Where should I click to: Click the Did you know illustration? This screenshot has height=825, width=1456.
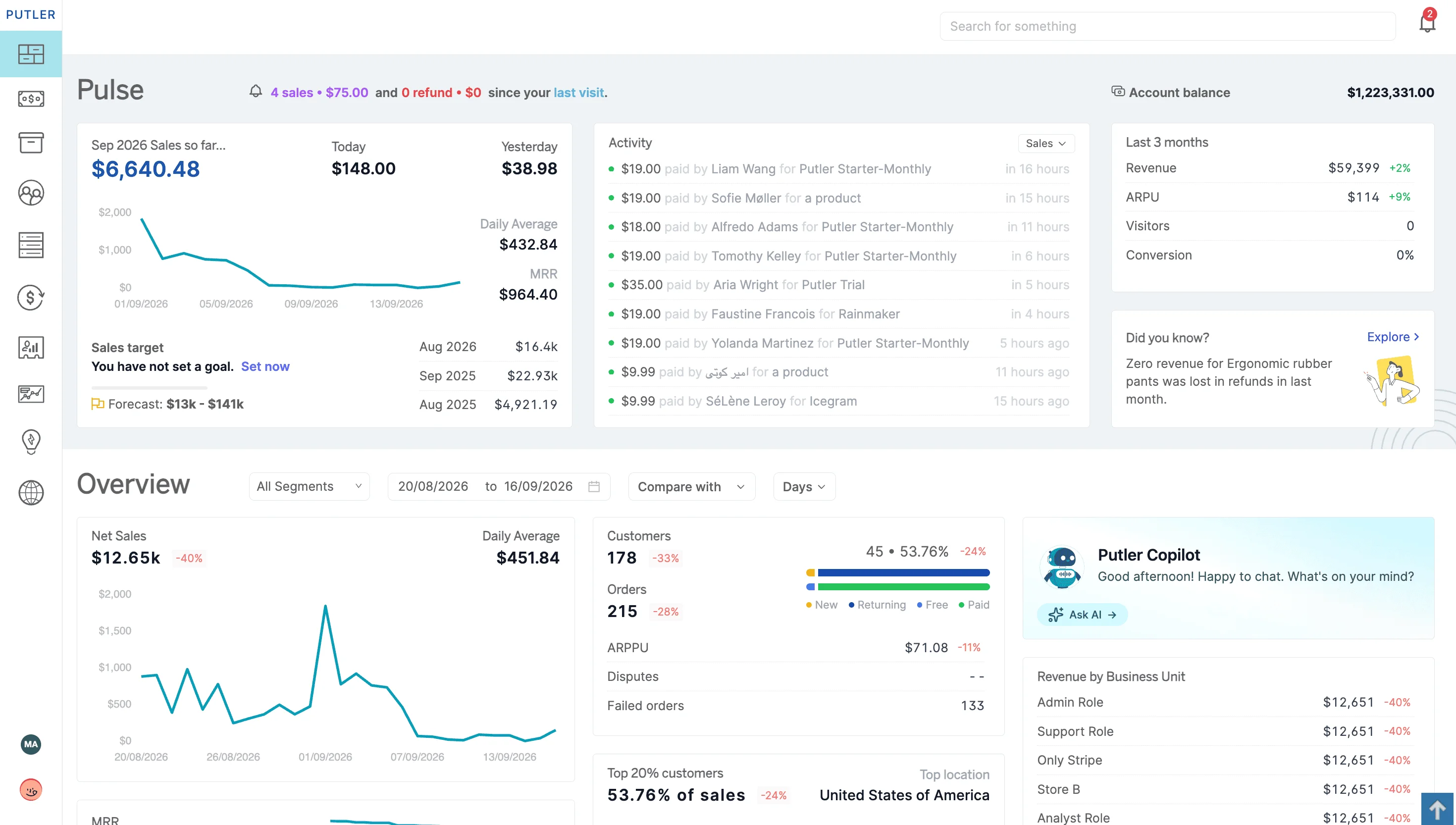(x=1393, y=380)
